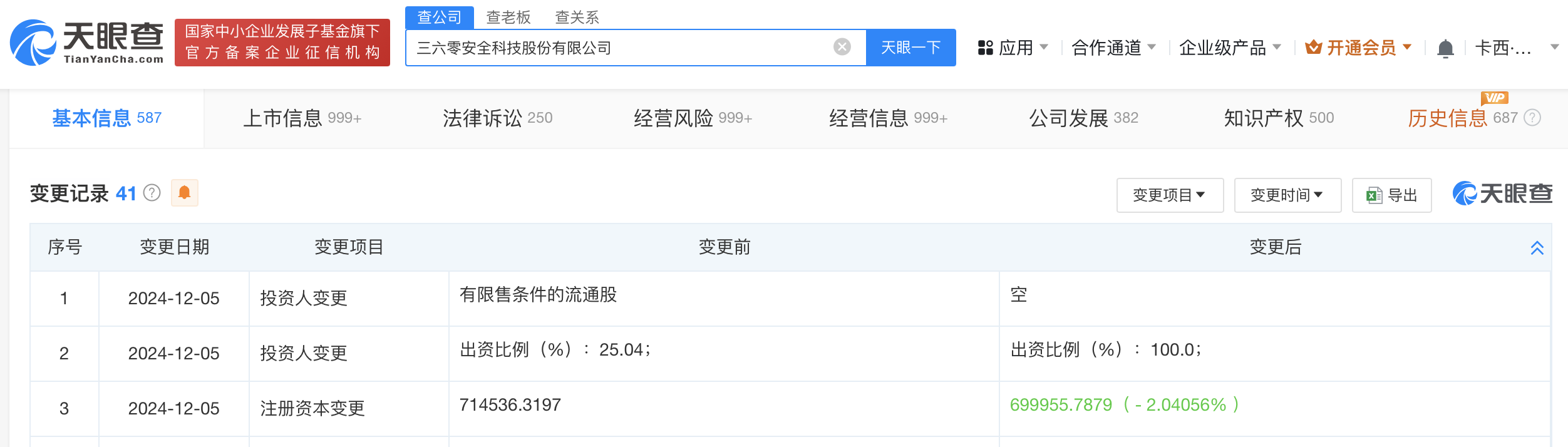Image resolution: width=1568 pixels, height=447 pixels.
Task: Click help icon next to 历史信息
Action: (1532, 118)
